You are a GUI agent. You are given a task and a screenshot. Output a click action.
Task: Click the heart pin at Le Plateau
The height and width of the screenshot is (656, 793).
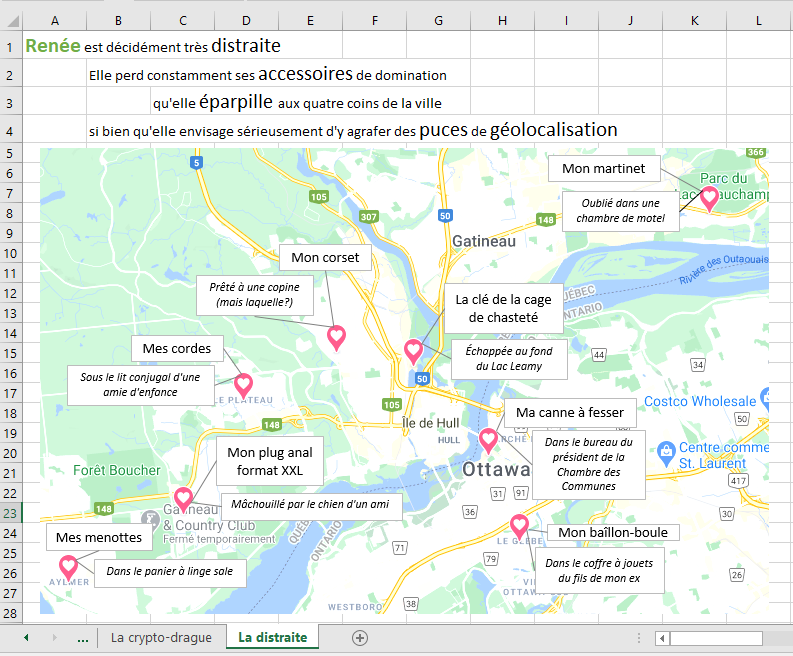(x=243, y=384)
